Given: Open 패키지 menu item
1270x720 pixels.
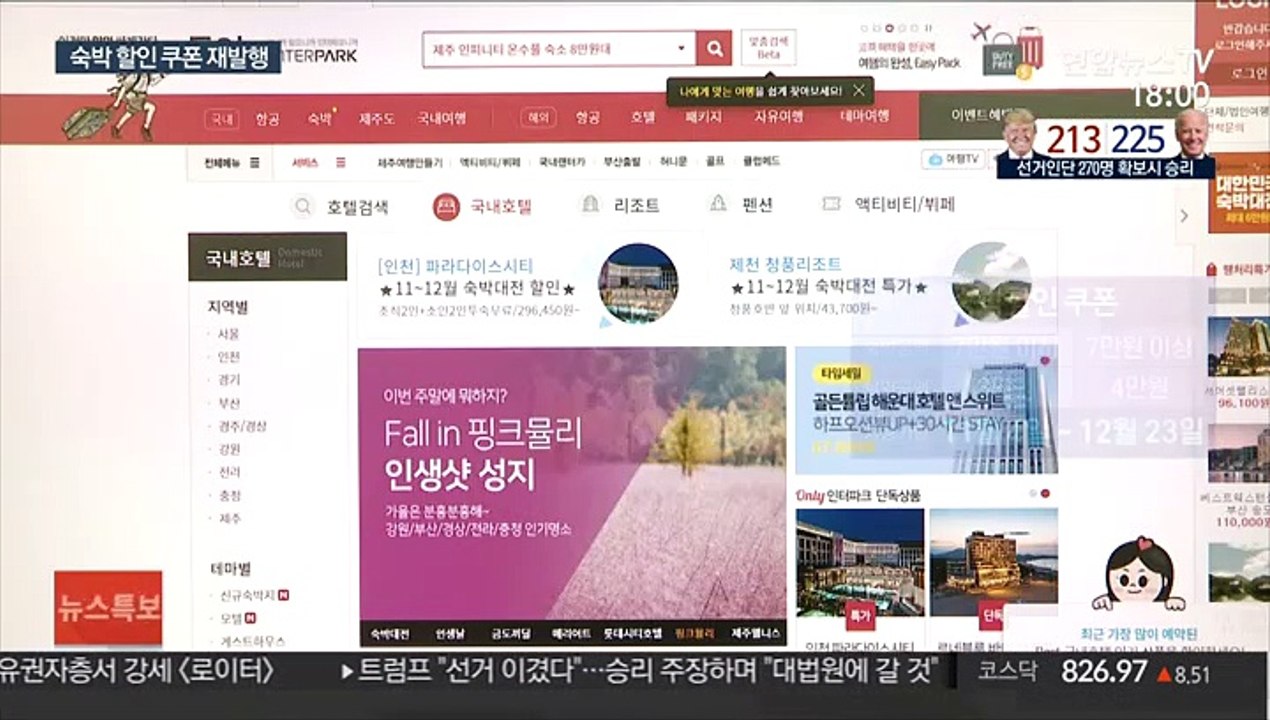Looking at the screenshot, I should click(x=703, y=118).
